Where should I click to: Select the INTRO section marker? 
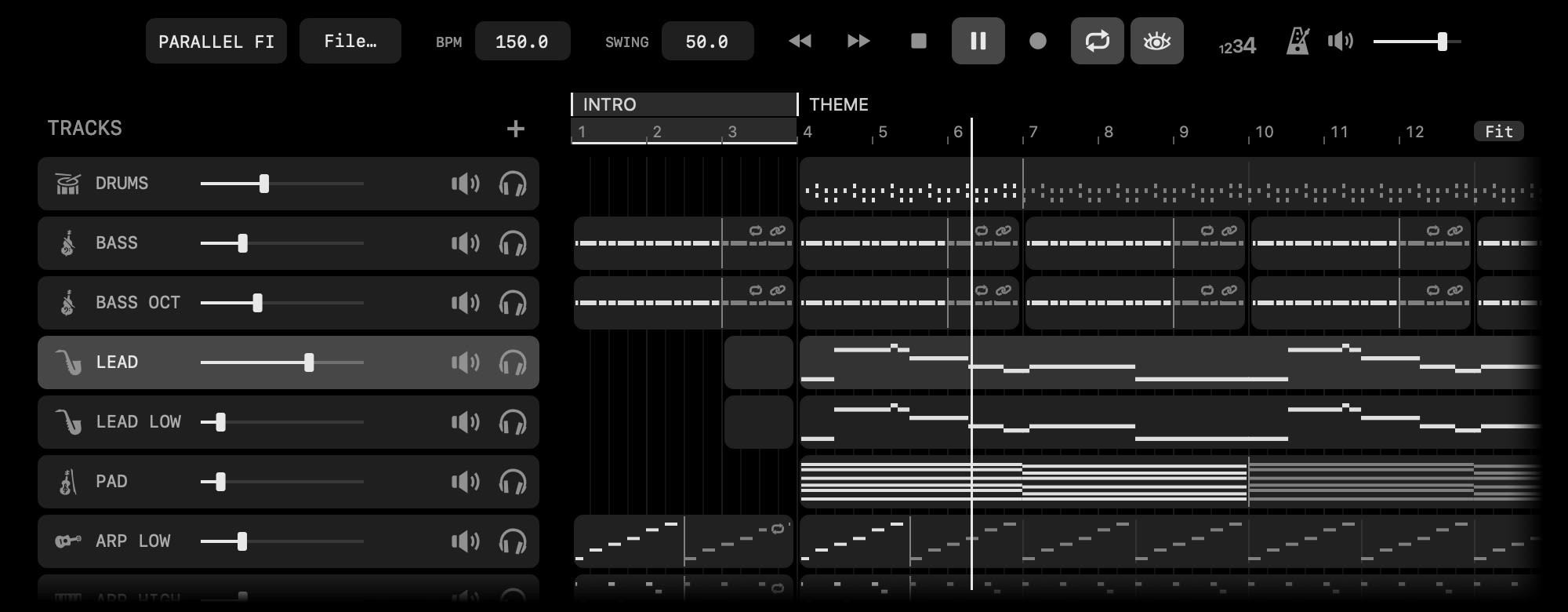click(684, 104)
